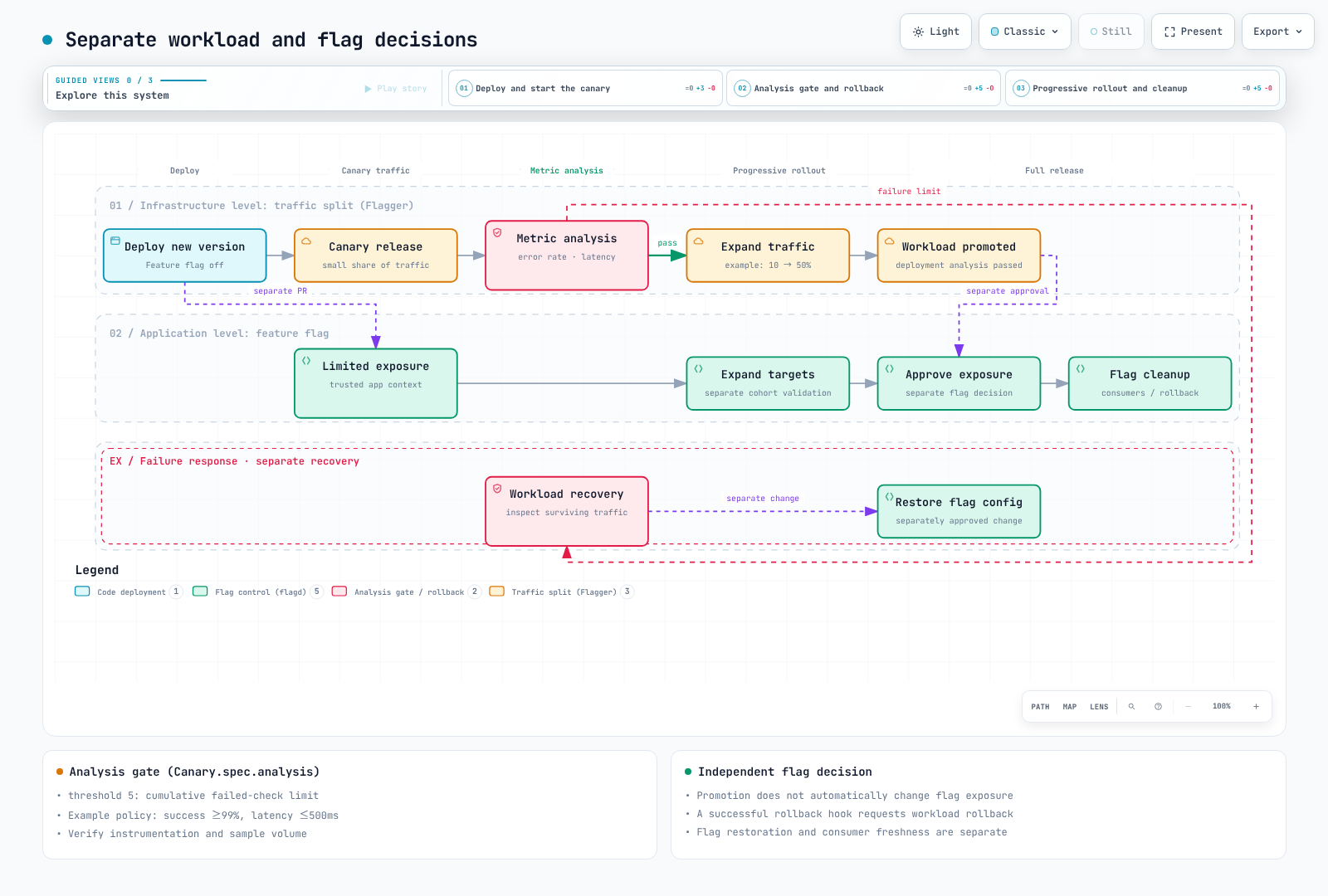Select guided view 01 Deploy and start the canary
The image size is (1328, 896).
click(585, 88)
